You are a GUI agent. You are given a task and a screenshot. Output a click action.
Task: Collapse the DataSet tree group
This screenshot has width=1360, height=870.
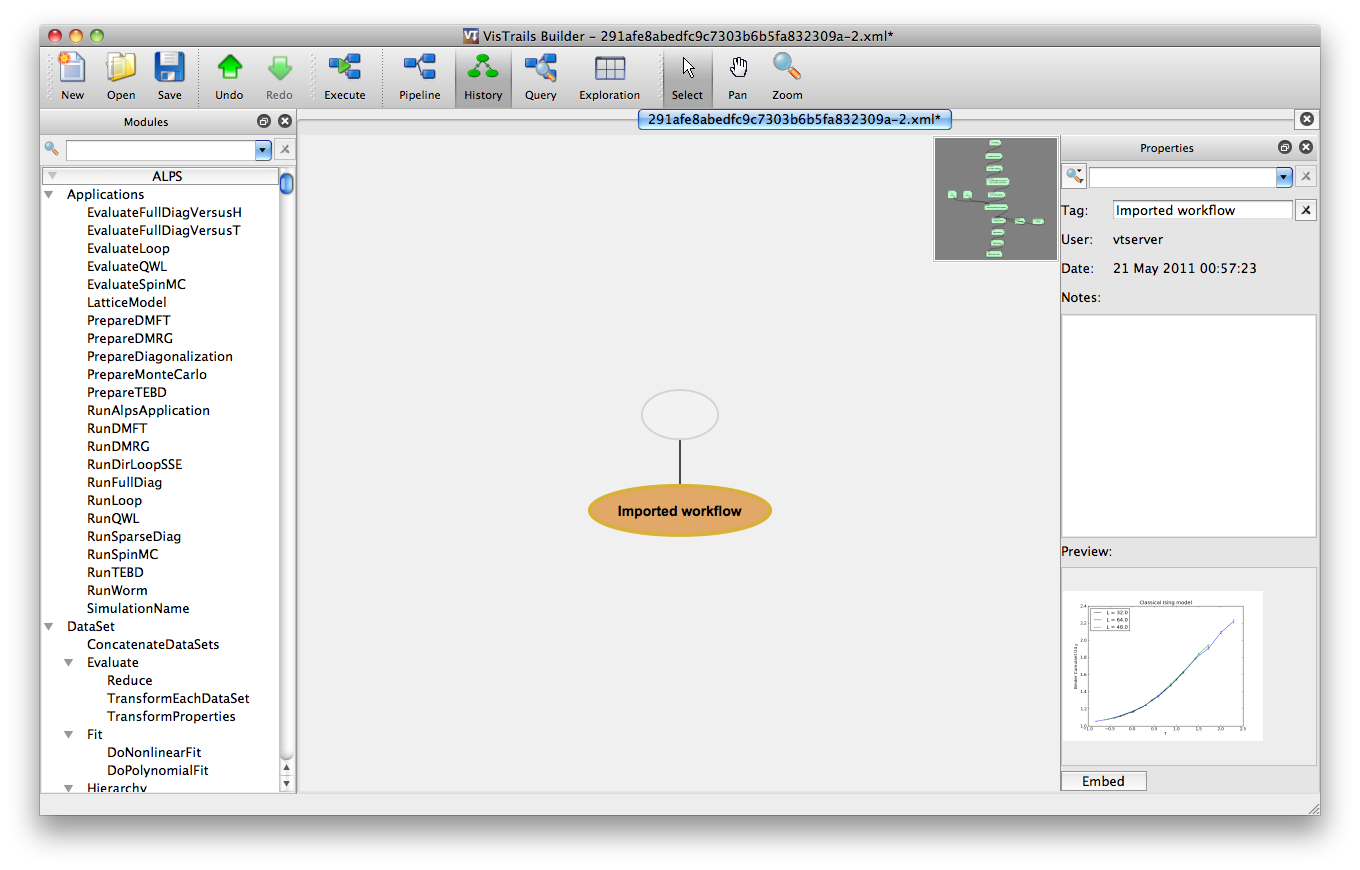point(49,627)
